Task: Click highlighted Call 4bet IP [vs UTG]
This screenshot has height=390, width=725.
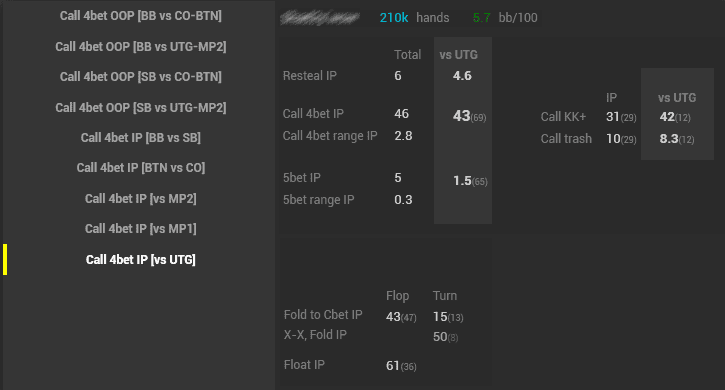Action: (x=141, y=260)
